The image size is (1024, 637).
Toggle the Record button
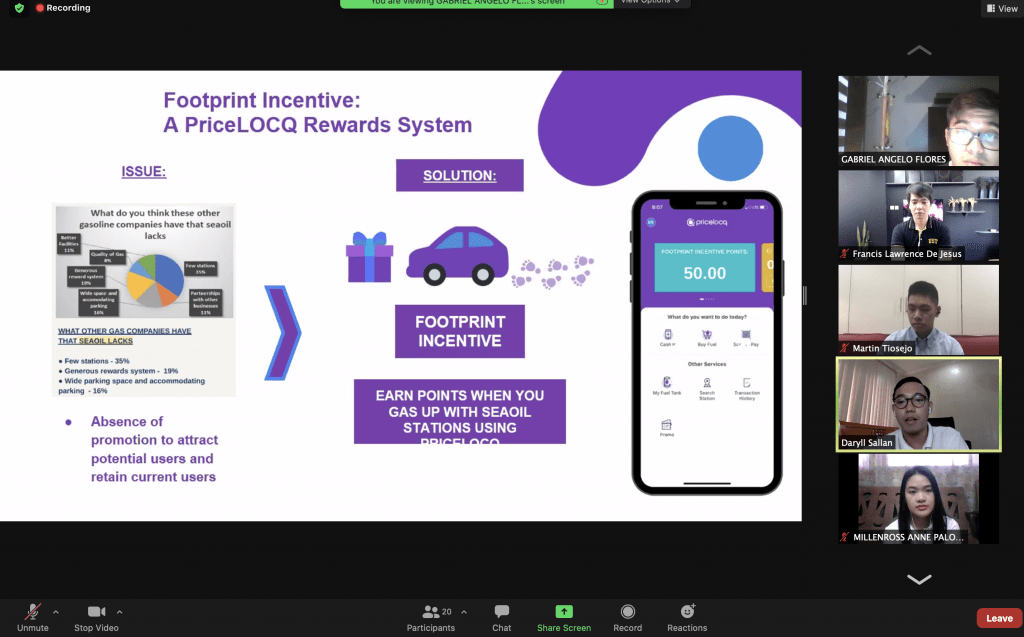[x=628, y=618]
